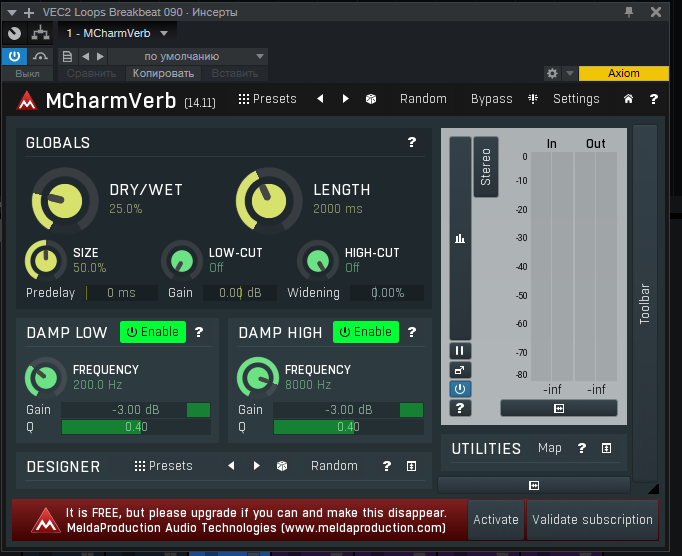Viewport: 682px width, 556px height.
Task: Show help for GLOBALS section
Action: (x=411, y=142)
